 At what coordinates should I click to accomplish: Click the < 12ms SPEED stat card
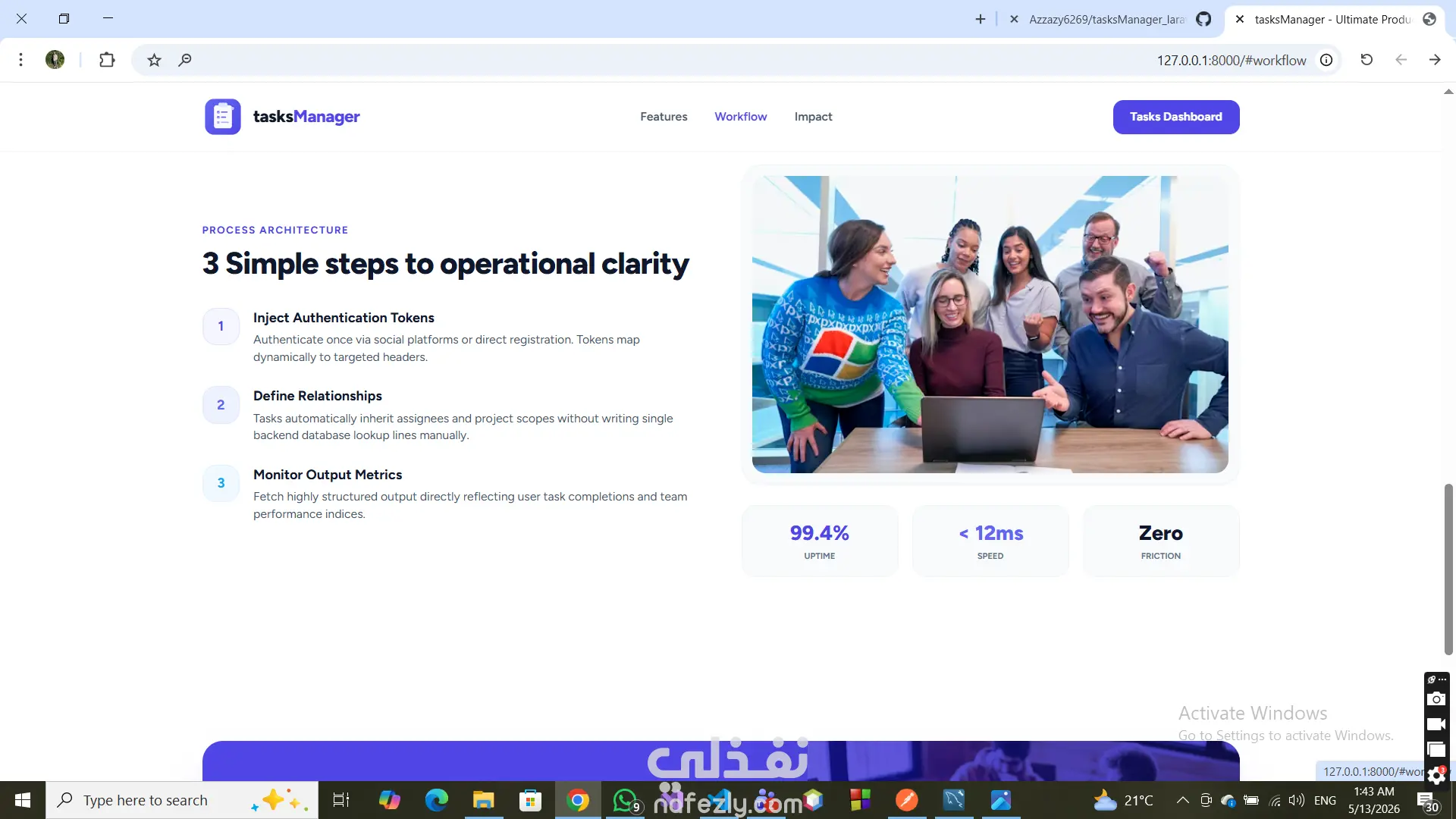pyautogui.click(x=990, y=541)
